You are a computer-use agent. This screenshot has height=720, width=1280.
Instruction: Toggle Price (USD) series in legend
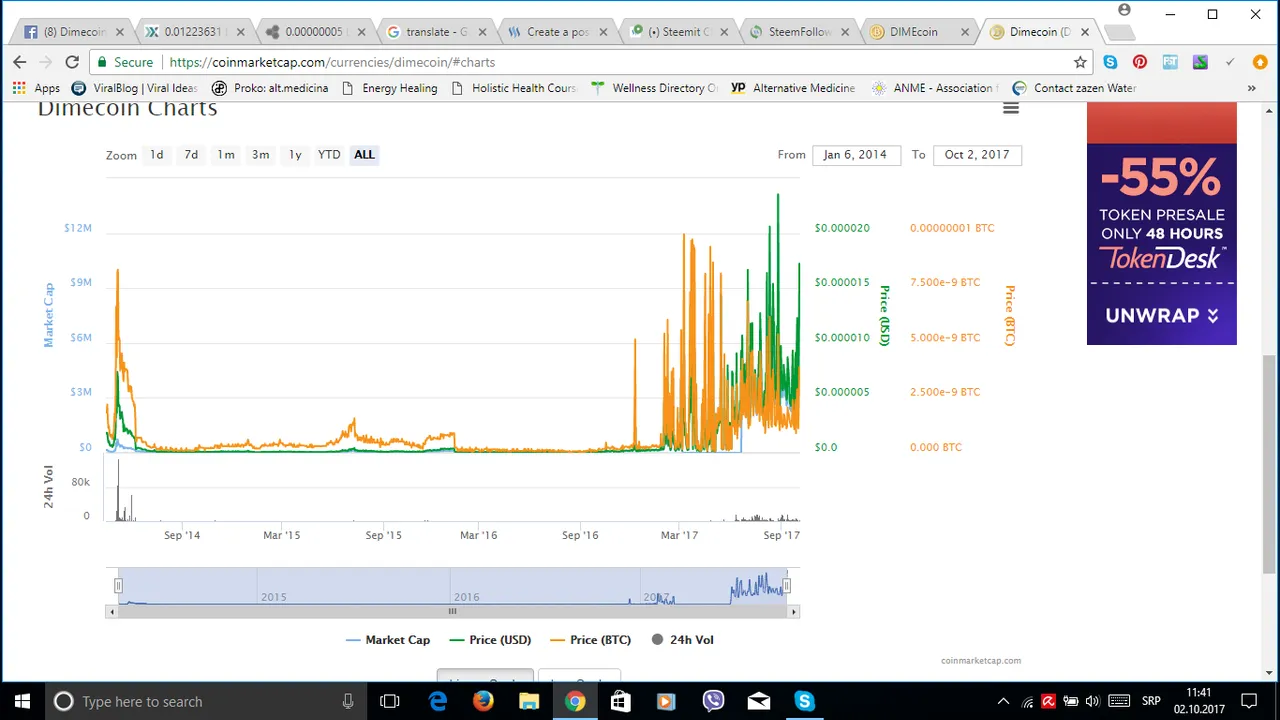coord(490,640)
